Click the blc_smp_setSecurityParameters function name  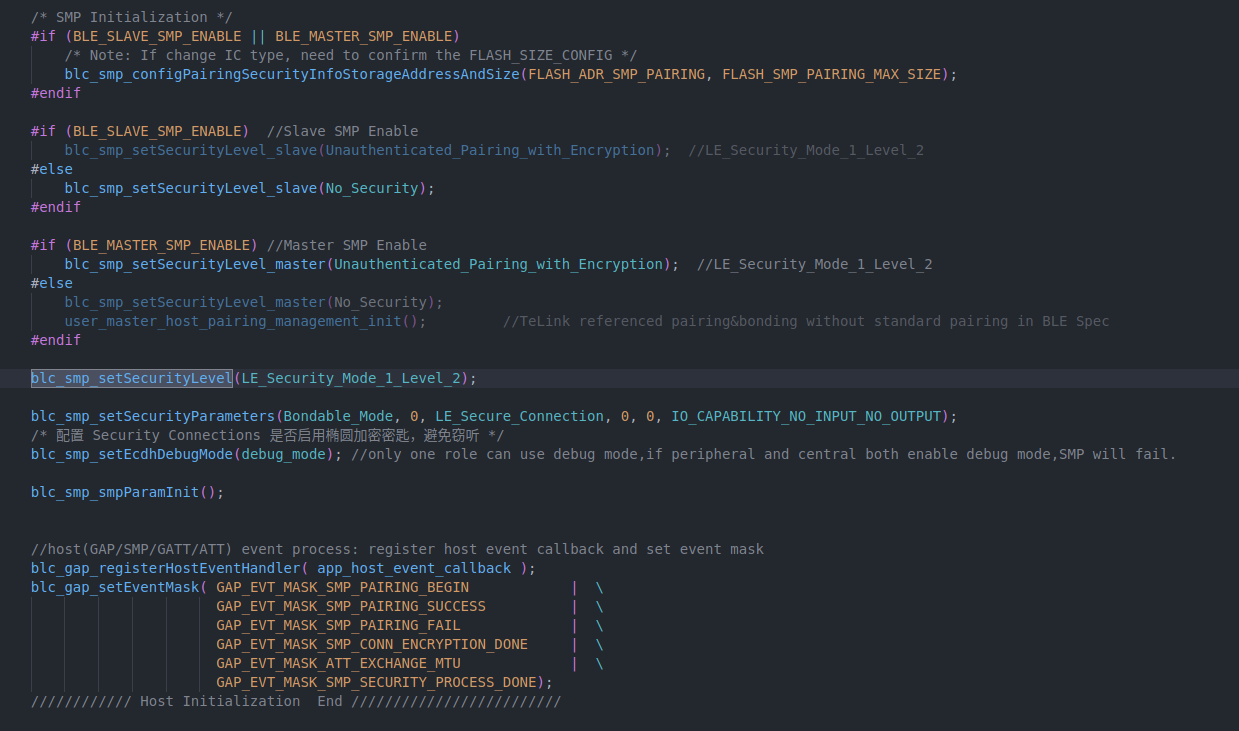click(152, 416)
